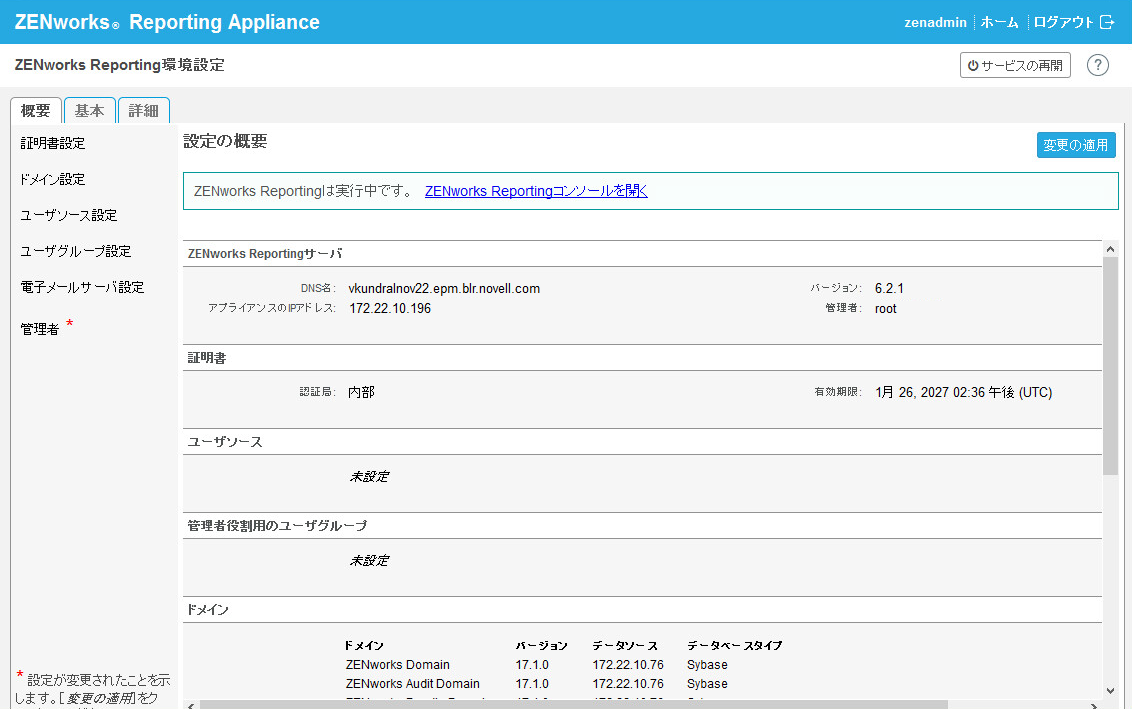1132x709 pixels.
Task: Click the vertical scrollbar thumb
Action: point(1110,365)
